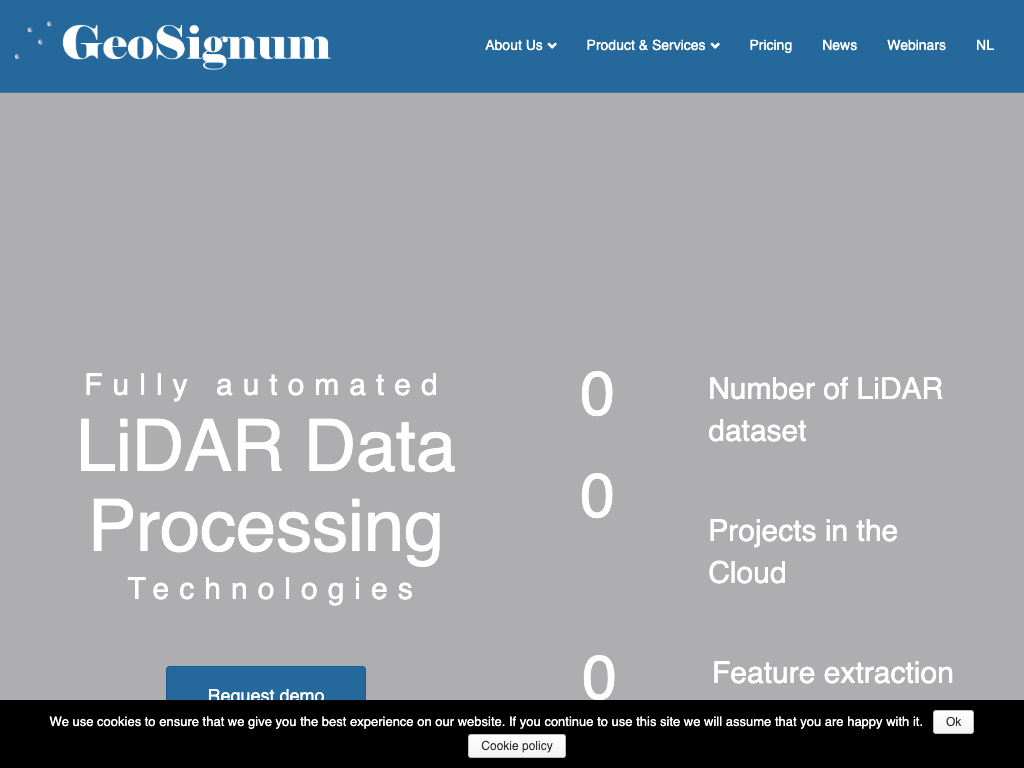Click the Number of LiDAR dataset label
Viewport: 1024px width, 768px height.
[x=825, y=409]
